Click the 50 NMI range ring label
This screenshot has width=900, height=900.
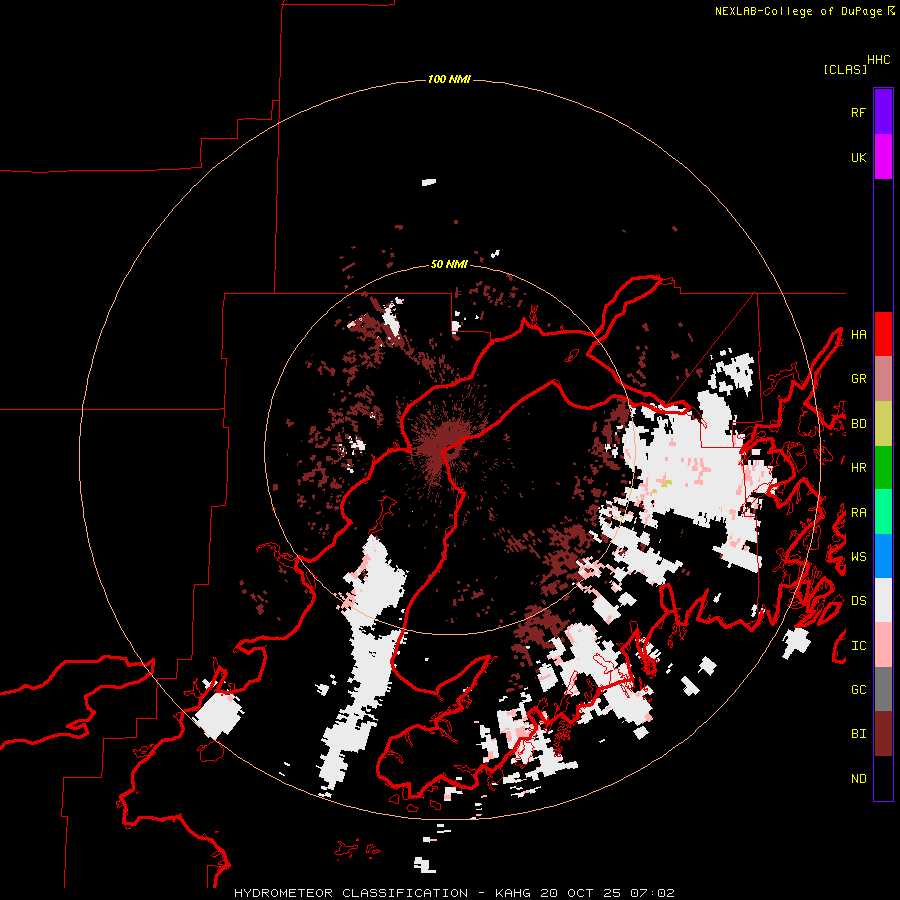click(449, 264)
